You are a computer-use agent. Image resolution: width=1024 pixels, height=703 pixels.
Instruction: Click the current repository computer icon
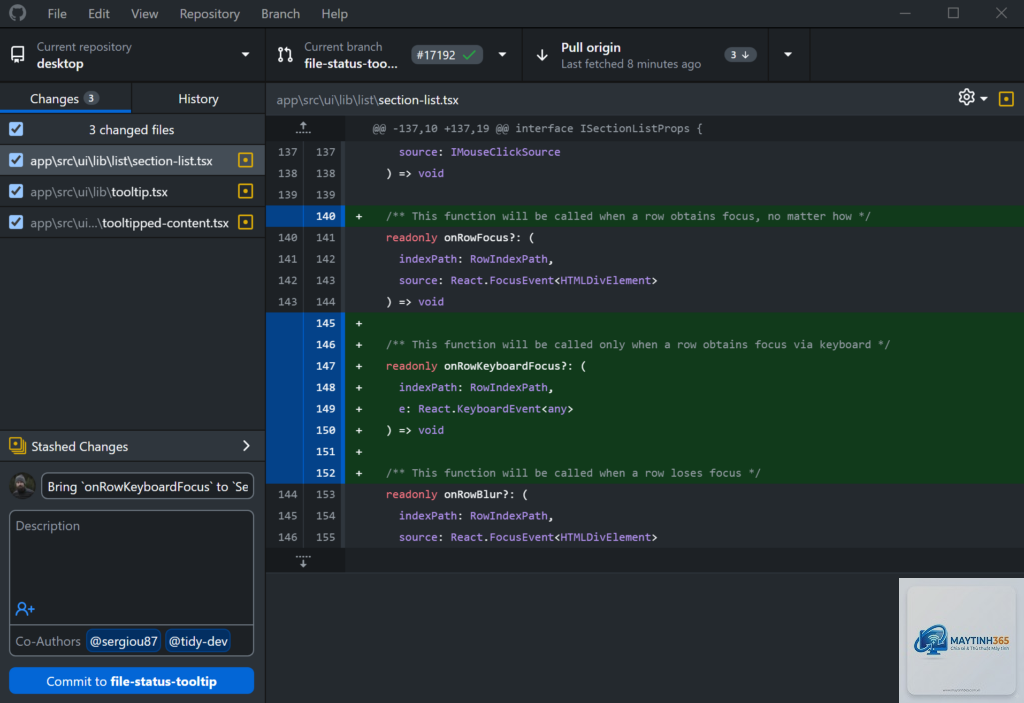click(18, 55)
